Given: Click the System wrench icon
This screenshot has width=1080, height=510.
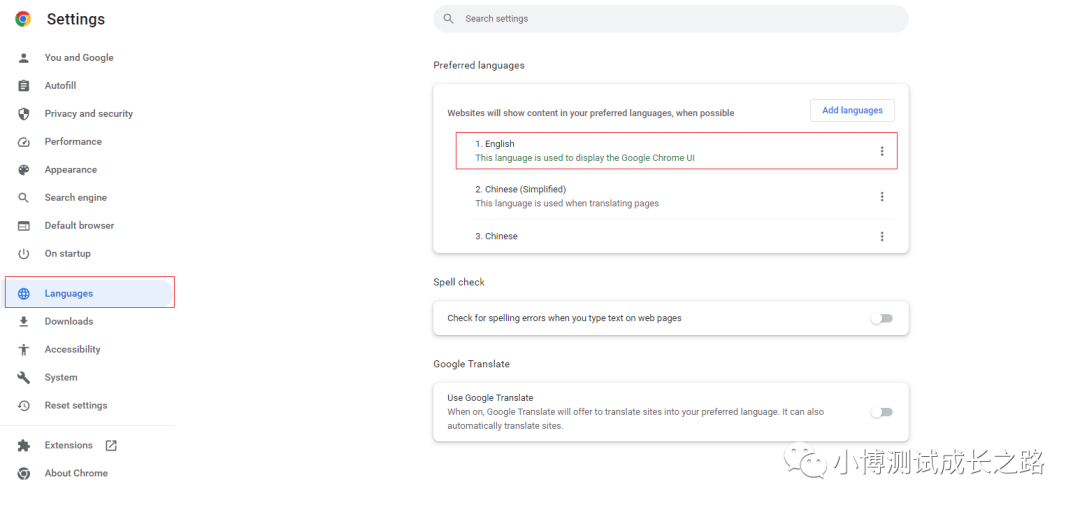Looking at the screenshot, I should [x=24, y=378].
